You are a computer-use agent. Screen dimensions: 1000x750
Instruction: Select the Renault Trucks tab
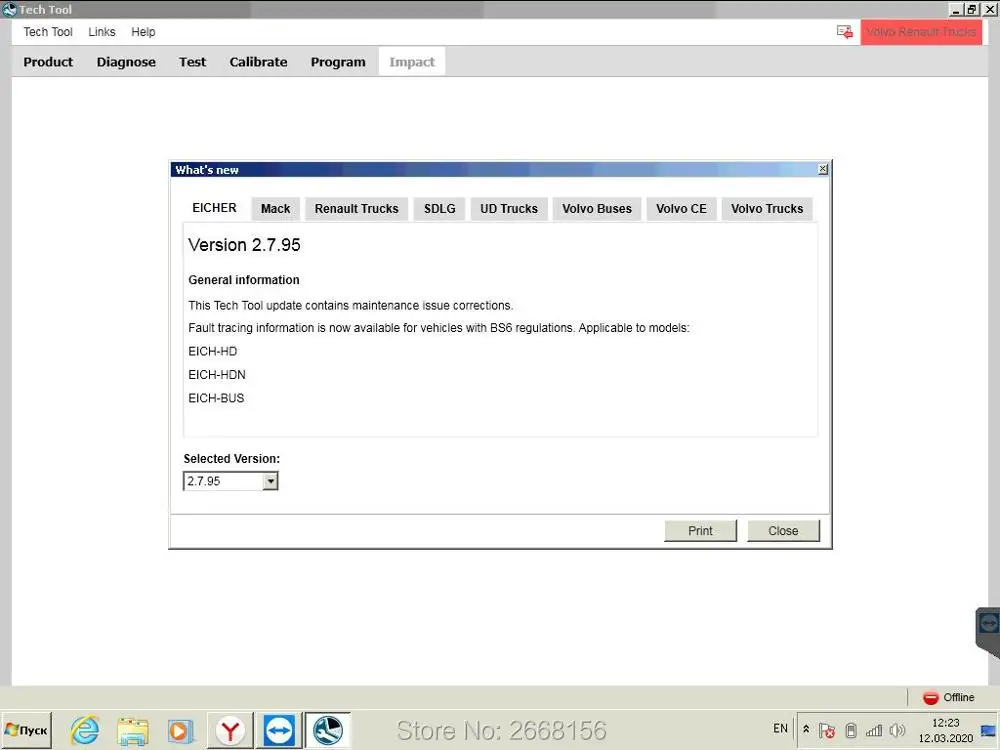point(356,209)
